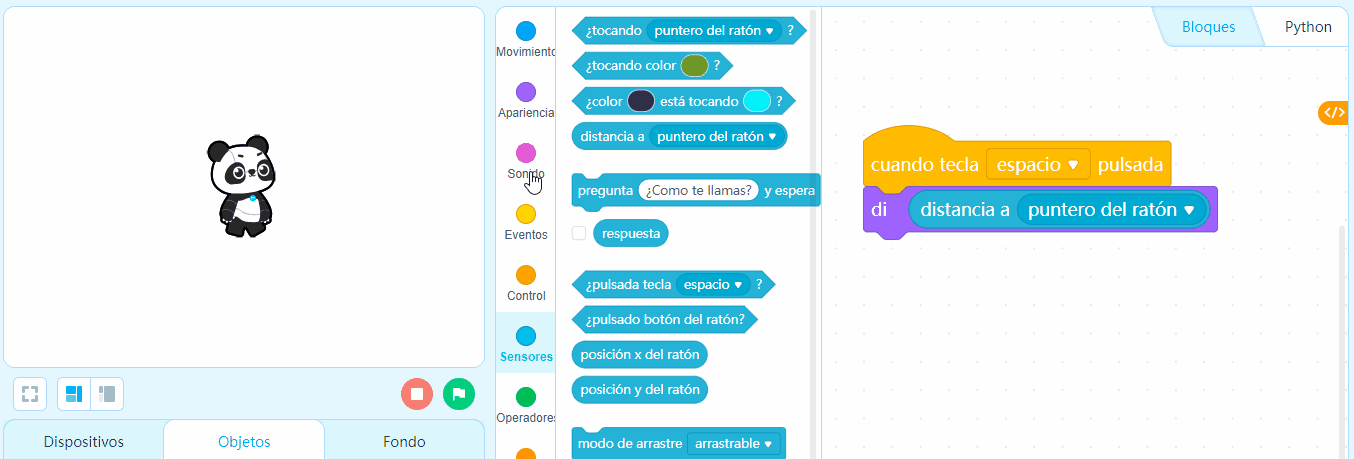This screenshot has width=1354, height=459.
Task: Click the respuesta reporter block
Action: (631, 233)
